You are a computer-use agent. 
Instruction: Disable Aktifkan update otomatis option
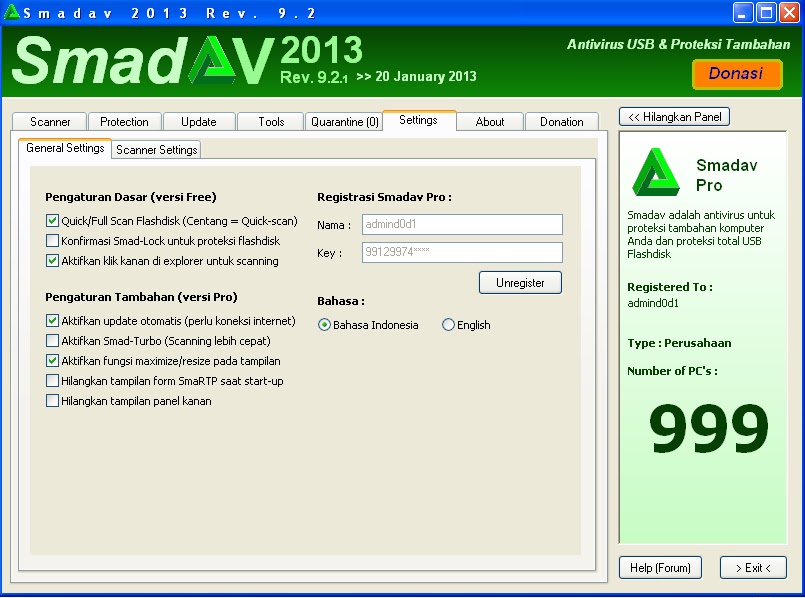pyautogui.click(x=52, y=321)
